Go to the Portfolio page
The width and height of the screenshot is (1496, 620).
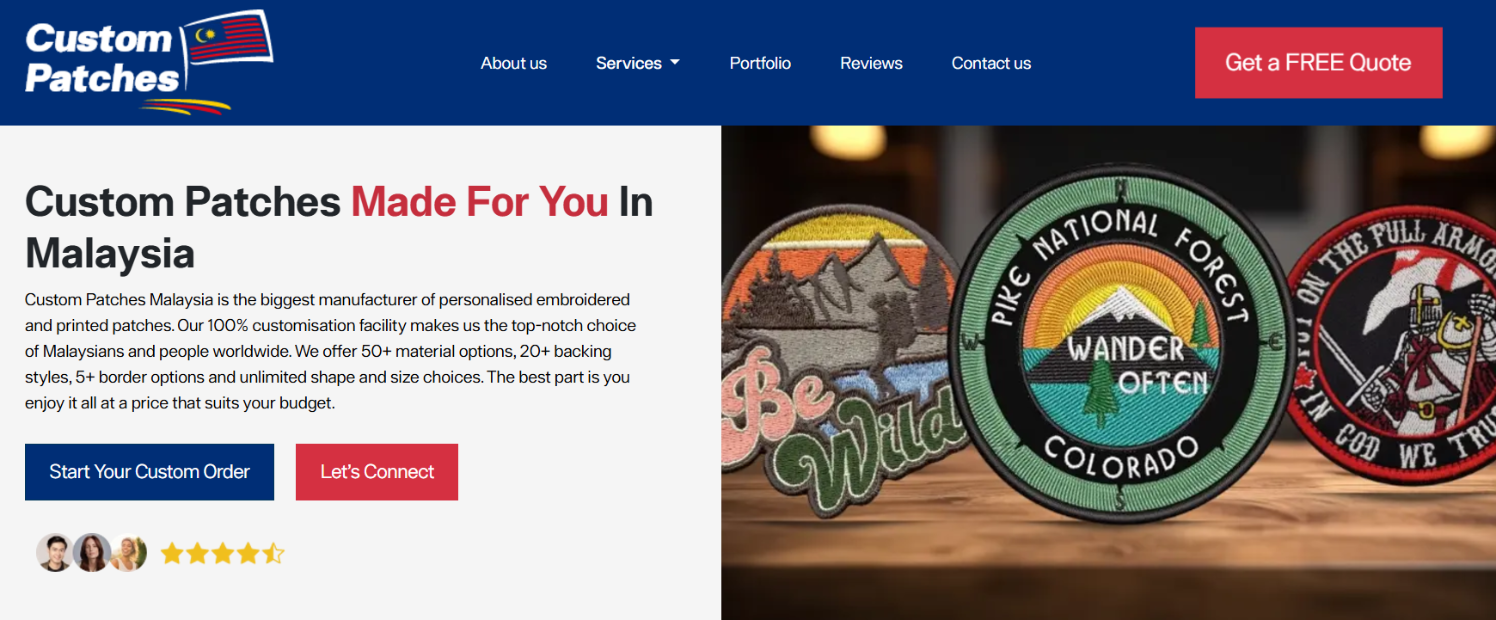(x=760, y=63)
